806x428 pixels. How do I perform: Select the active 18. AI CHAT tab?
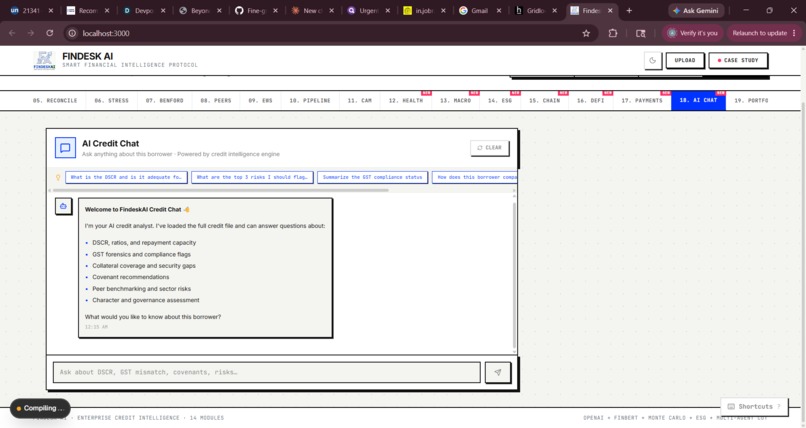point(698,101)
